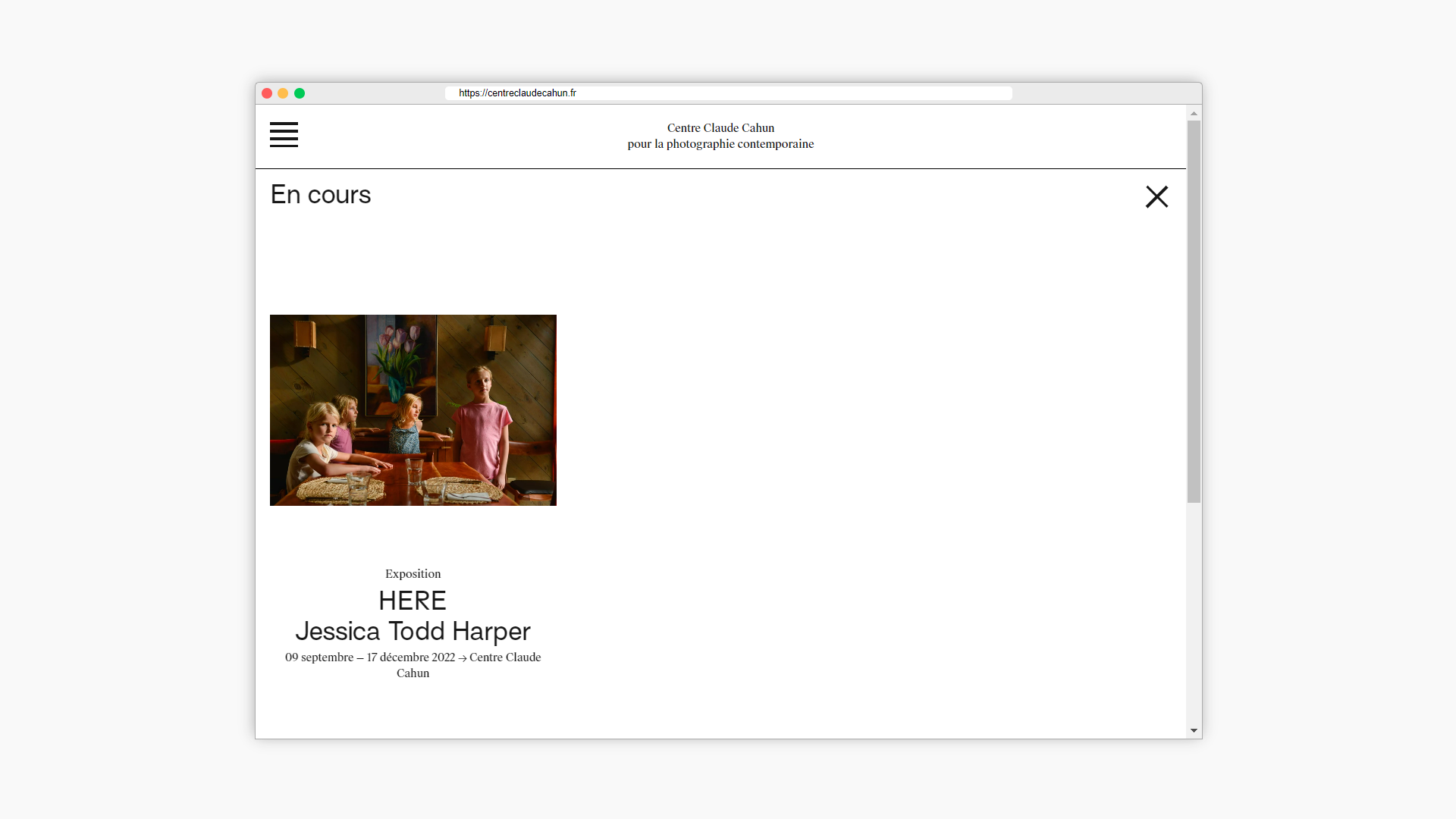Click the arrow before Centre Claude Cahun venue

click(463, 658)
